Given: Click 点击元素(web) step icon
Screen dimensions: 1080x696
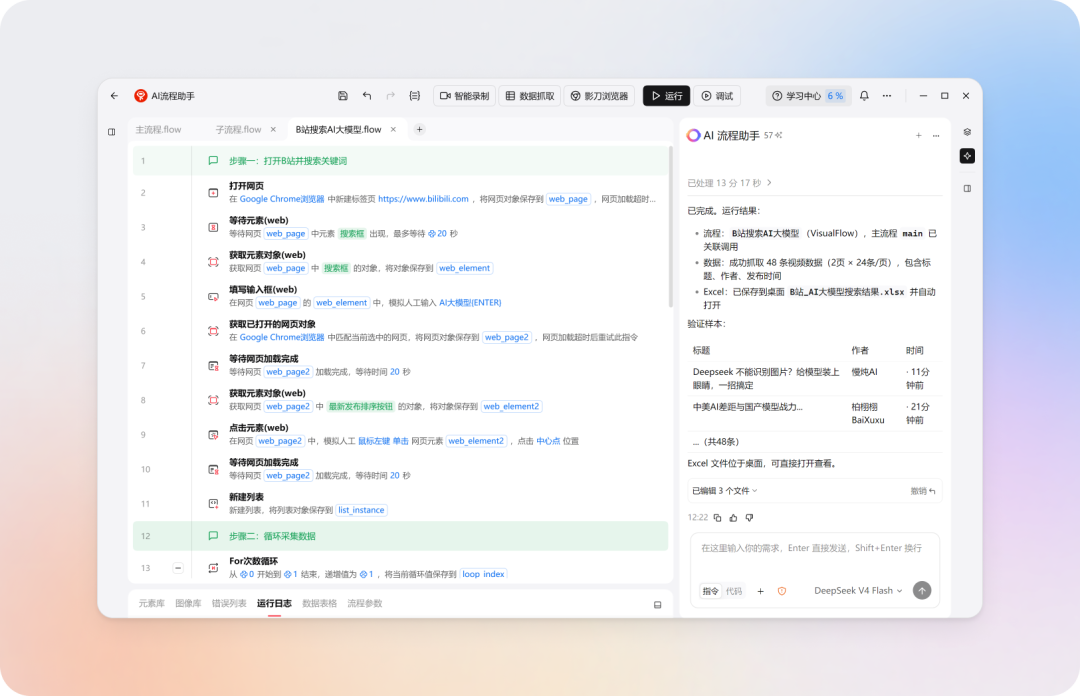Looking at the screenshot, I should point(214,435).
